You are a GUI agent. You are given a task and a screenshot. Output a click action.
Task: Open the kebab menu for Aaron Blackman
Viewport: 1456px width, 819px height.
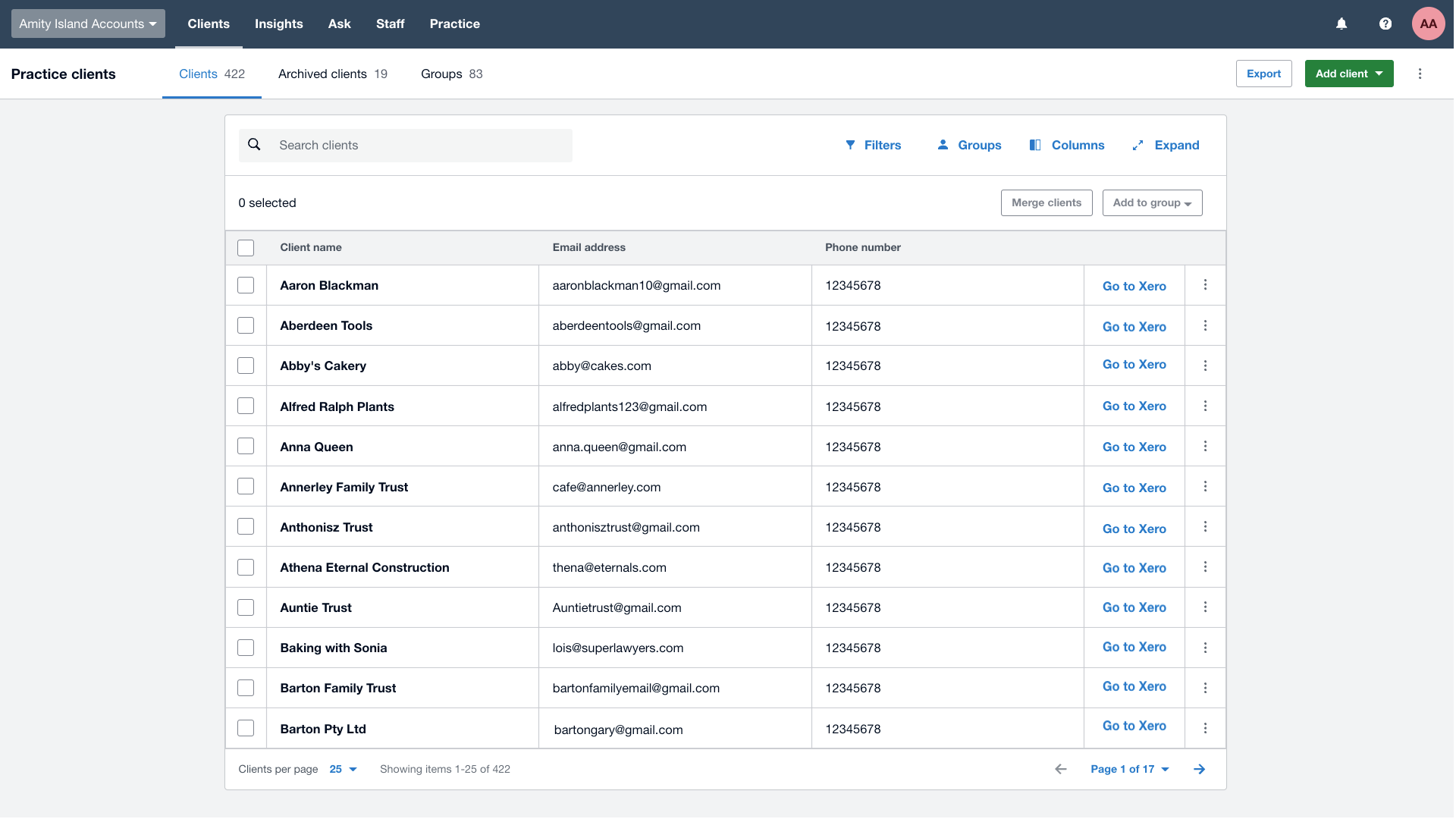click(x=1205, y=285)
